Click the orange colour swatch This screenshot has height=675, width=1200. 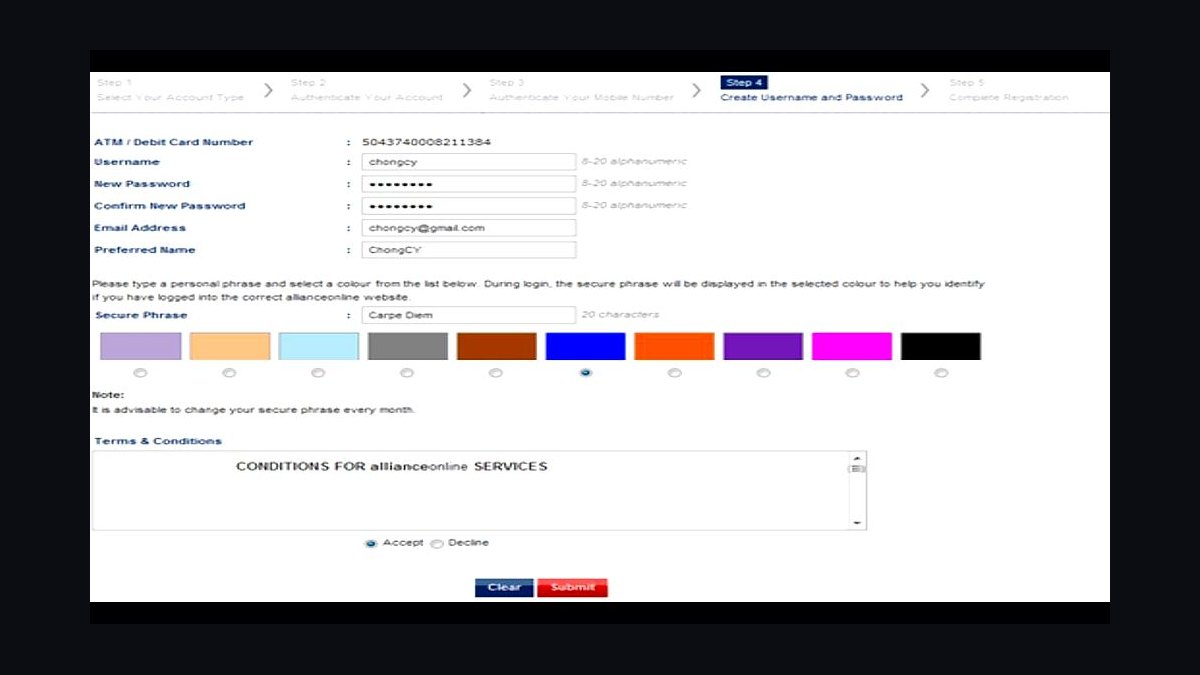pos(674,346)
